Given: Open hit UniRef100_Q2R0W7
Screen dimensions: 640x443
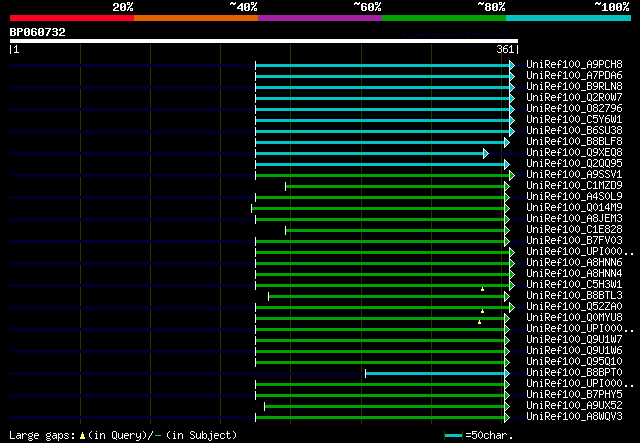Looking at the screenshot, I should click(574, 97).
